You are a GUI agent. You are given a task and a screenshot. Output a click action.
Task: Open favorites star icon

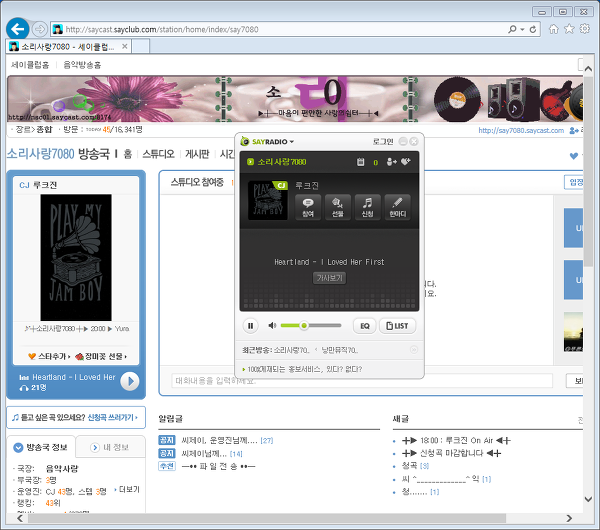[x=569, y=29]
